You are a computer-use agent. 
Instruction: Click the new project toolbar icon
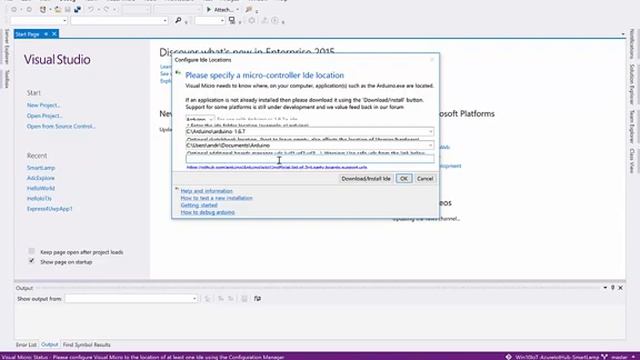[x=43, y=9]
